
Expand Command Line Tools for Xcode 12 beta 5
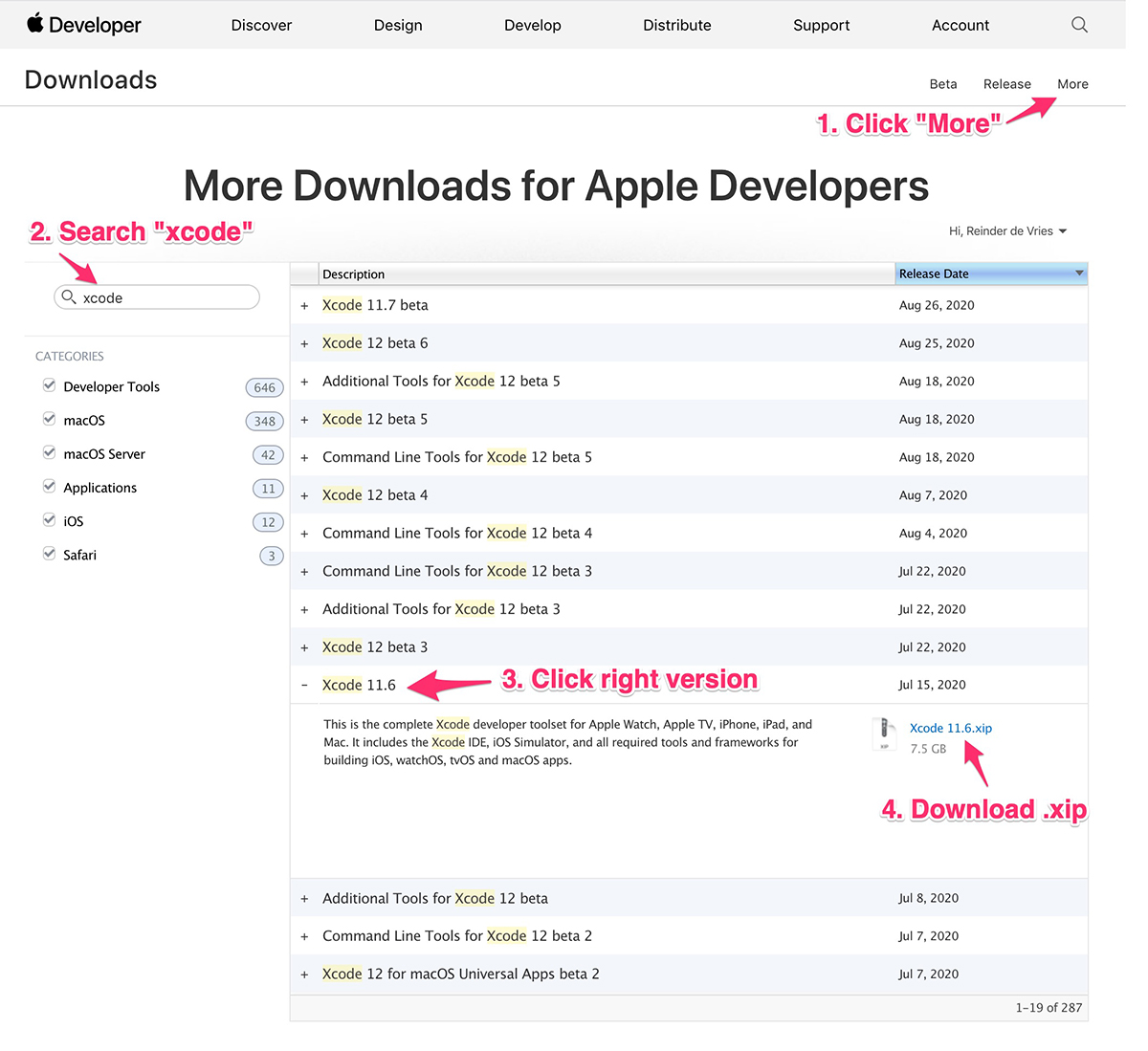[304, 458]
